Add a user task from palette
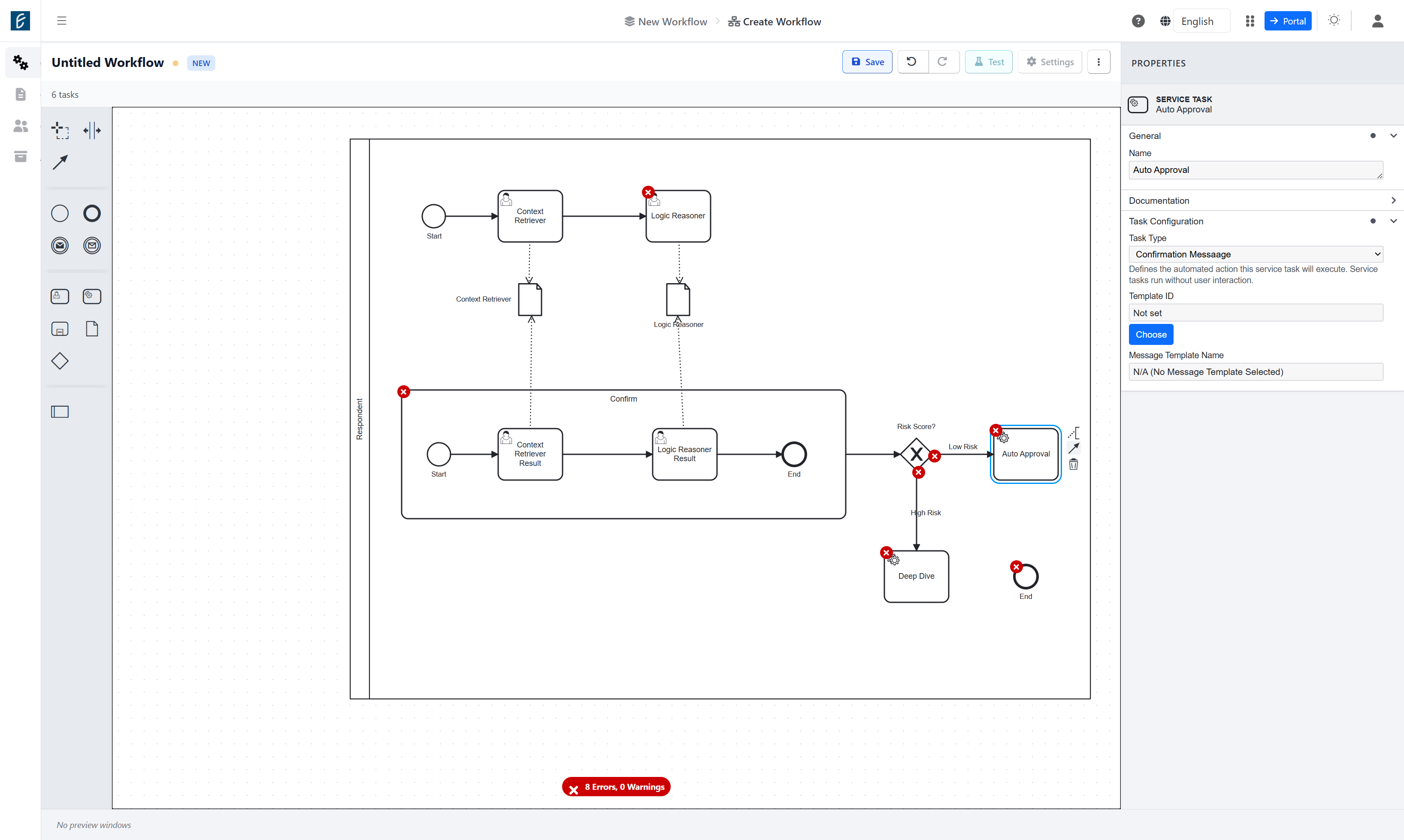Image resolution: width=1404 pixels, height=840 pixels. tap(60, 296)
